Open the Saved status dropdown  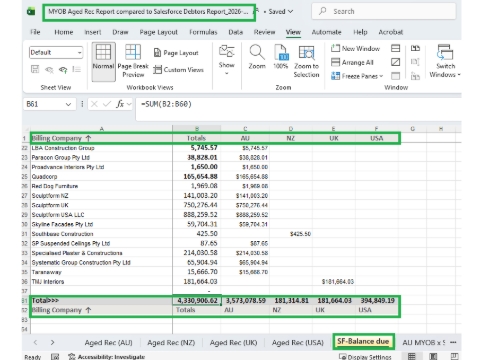[281, 11]
